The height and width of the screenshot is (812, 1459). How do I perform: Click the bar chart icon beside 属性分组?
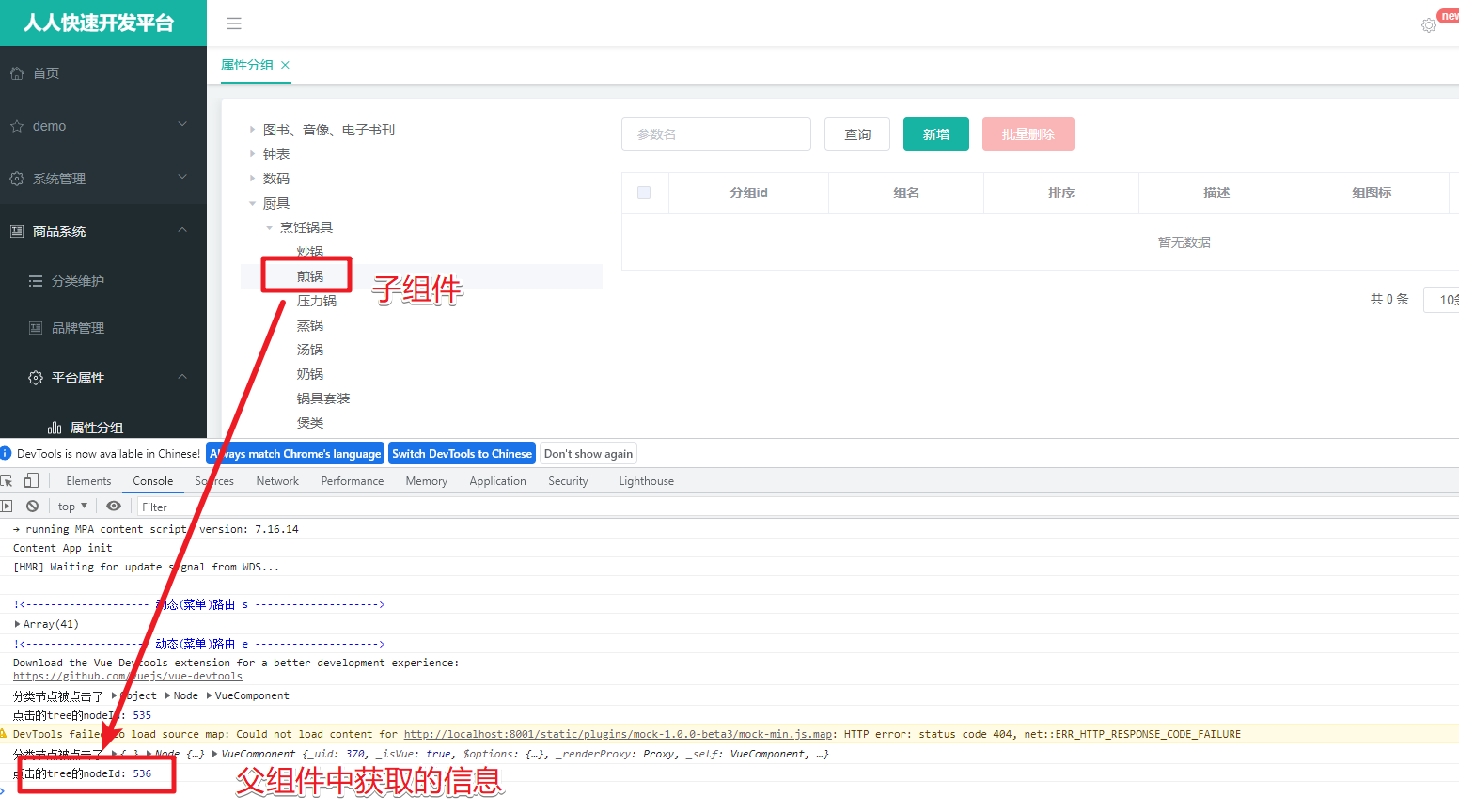pyautogui.click(x=55, y=428)
